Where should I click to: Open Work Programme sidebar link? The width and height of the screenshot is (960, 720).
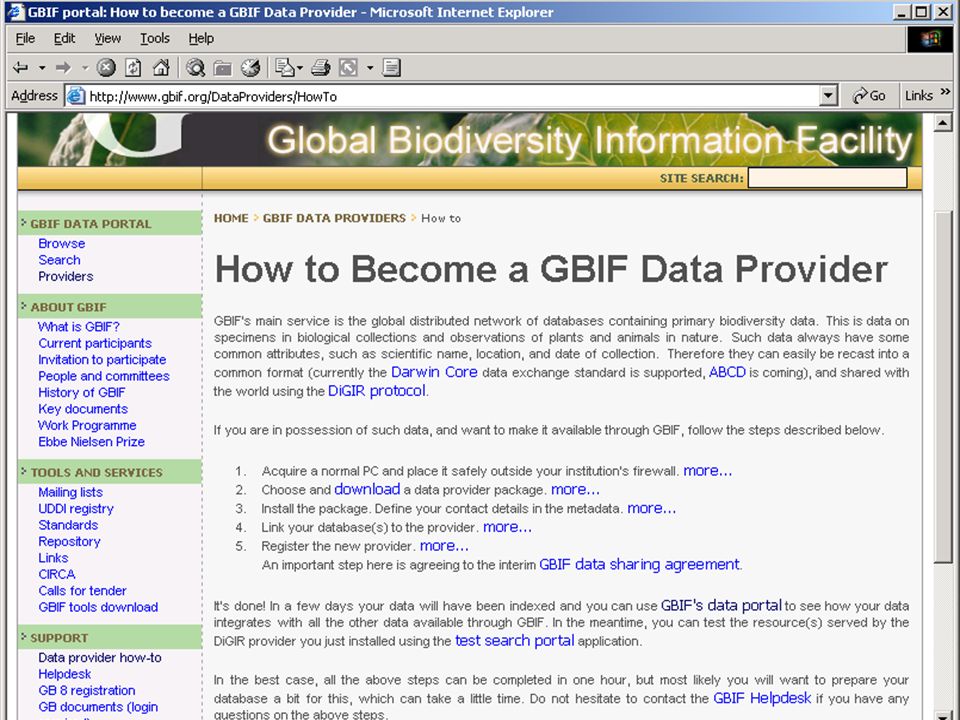click(87, 425)
